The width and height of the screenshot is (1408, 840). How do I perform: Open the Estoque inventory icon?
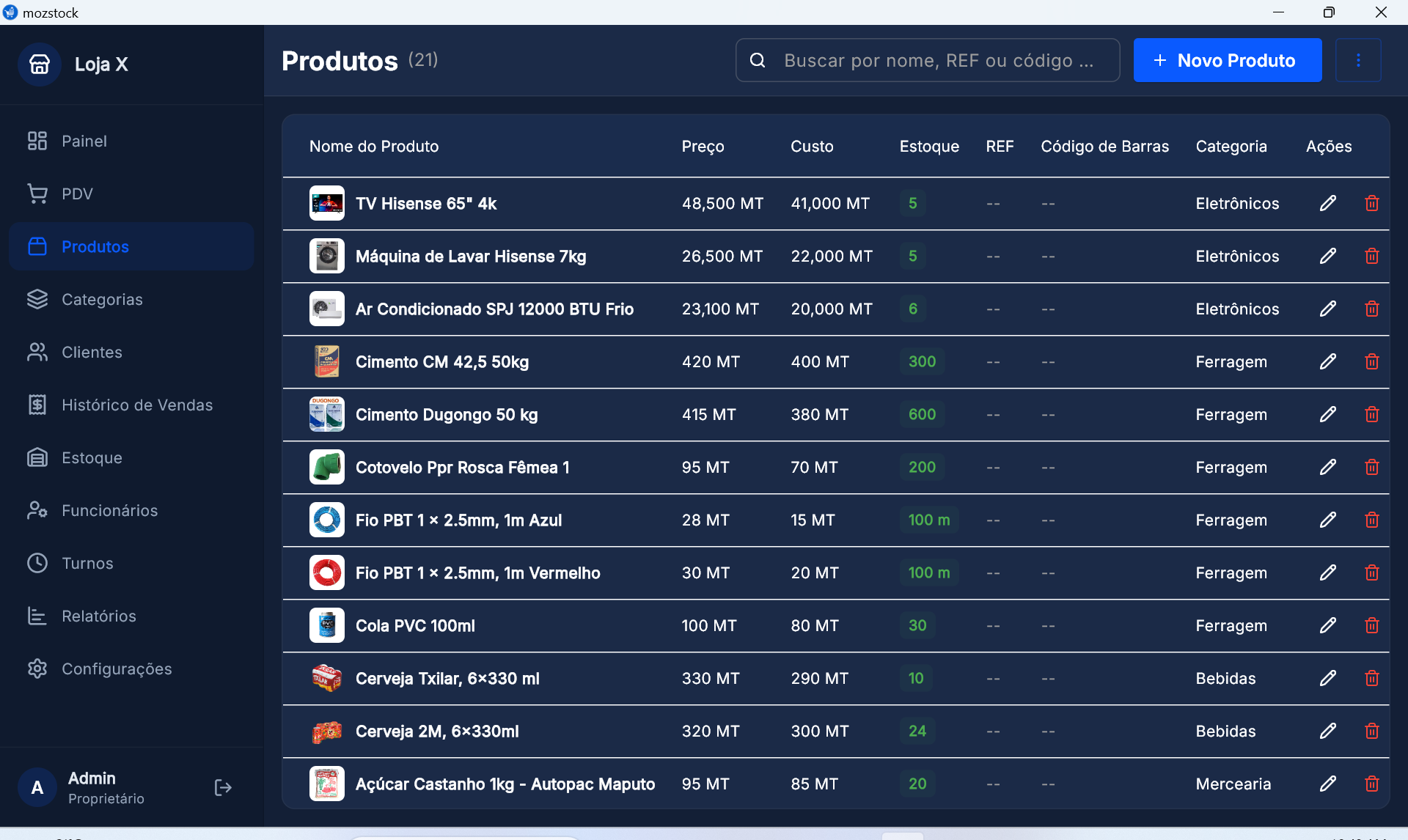(37, 457)
